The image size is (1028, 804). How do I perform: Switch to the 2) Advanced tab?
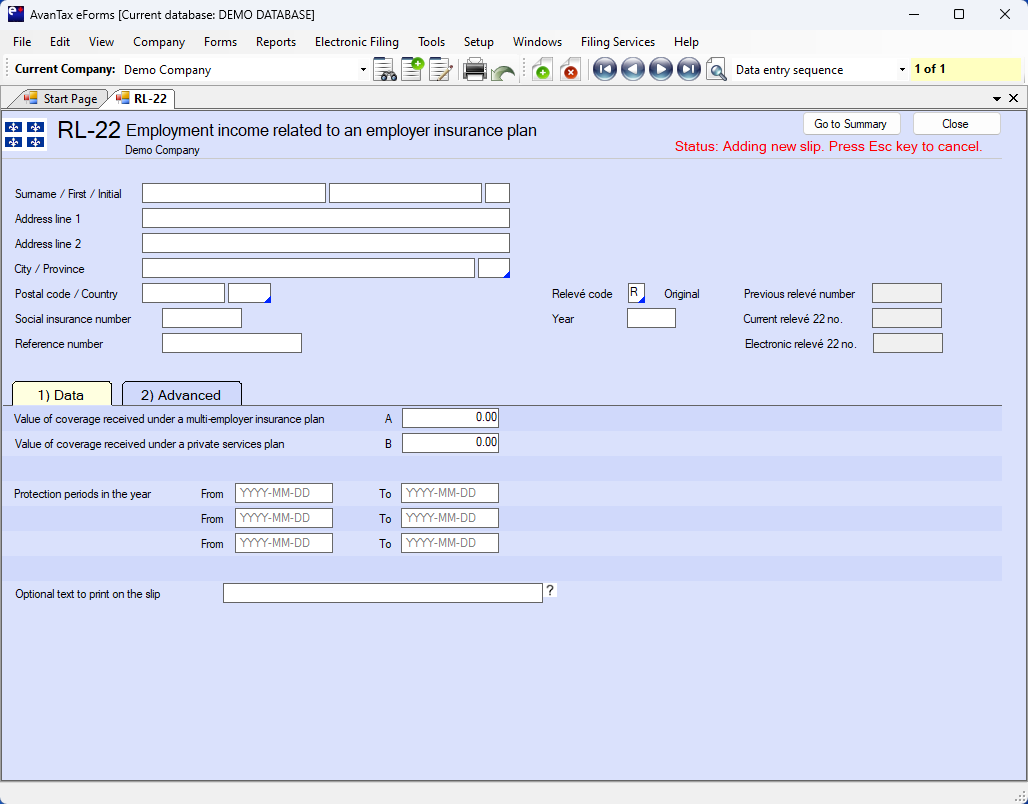tap(181, 395)
